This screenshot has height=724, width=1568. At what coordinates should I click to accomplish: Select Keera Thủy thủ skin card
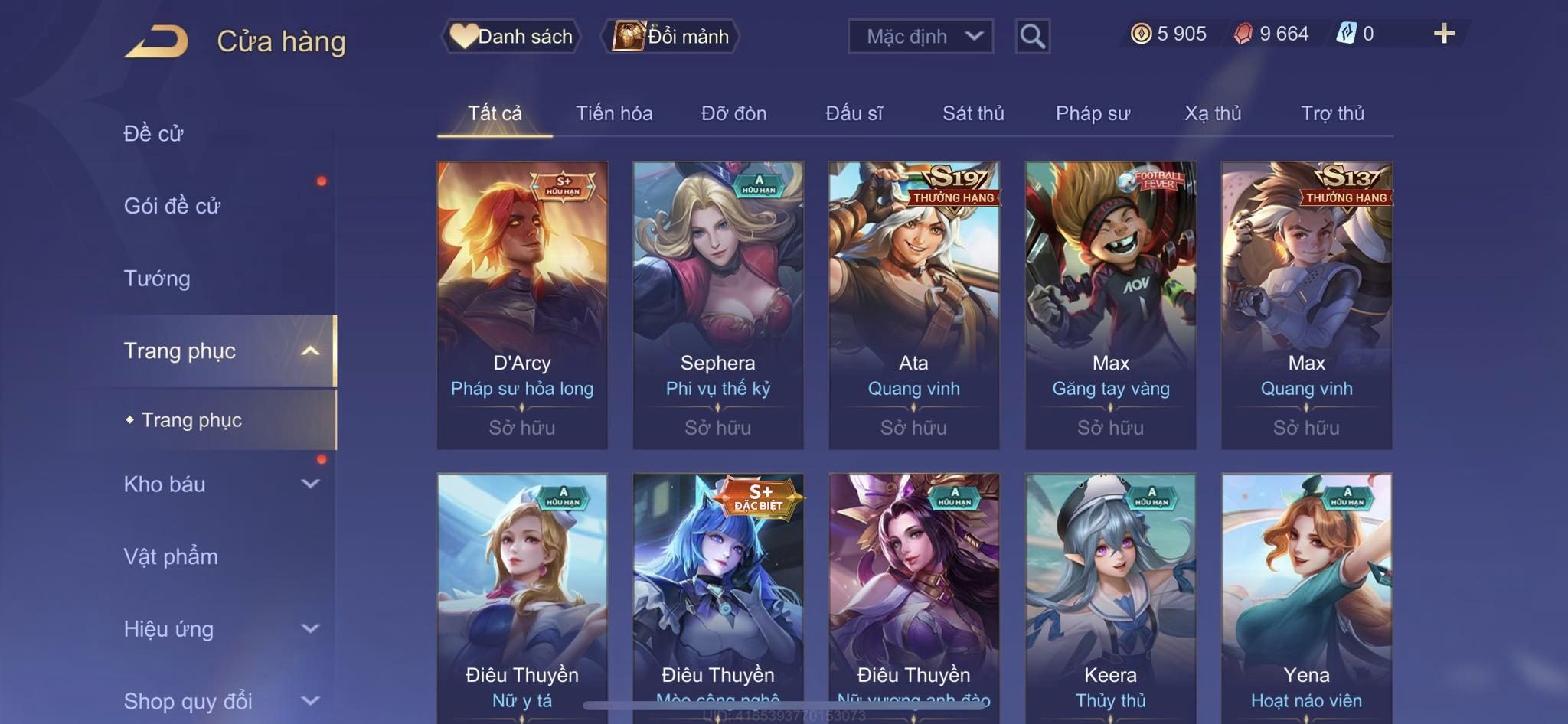click(1110, 598)
